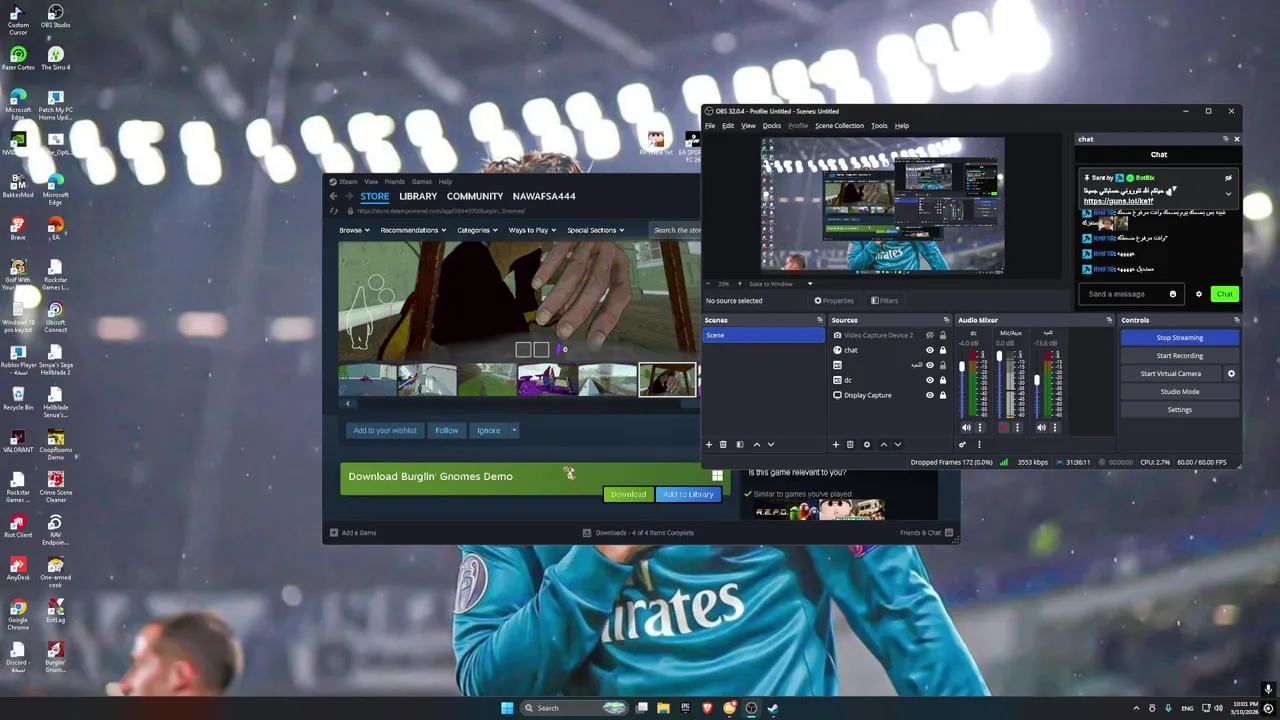Select the highlighted screenshot thumbnail in Steam
The width and height of the screenshot is (1280, 720).
[x=667, y=380]
